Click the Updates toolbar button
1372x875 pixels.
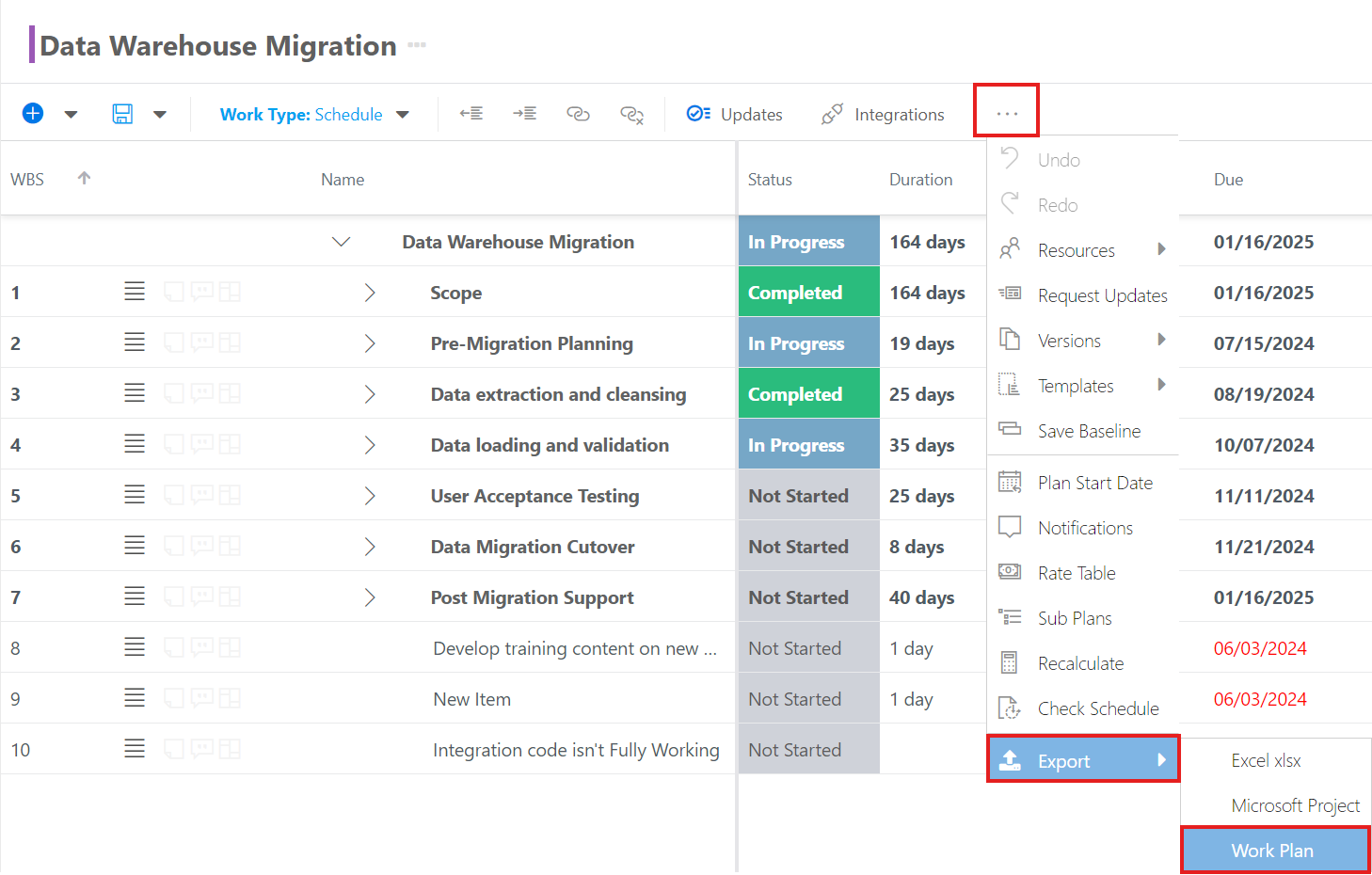734,115
